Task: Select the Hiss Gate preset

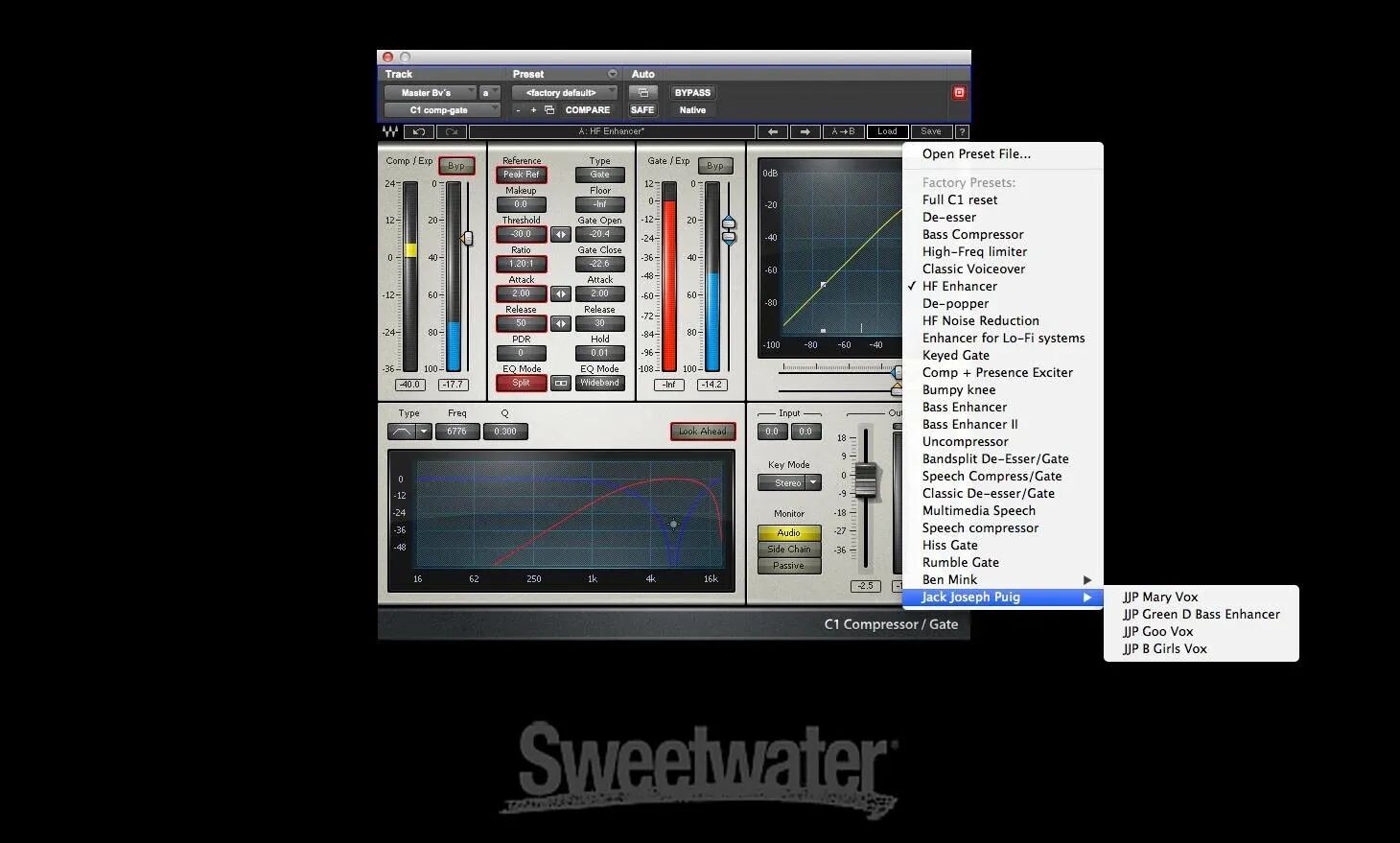Action: [x=1003, y=545]
